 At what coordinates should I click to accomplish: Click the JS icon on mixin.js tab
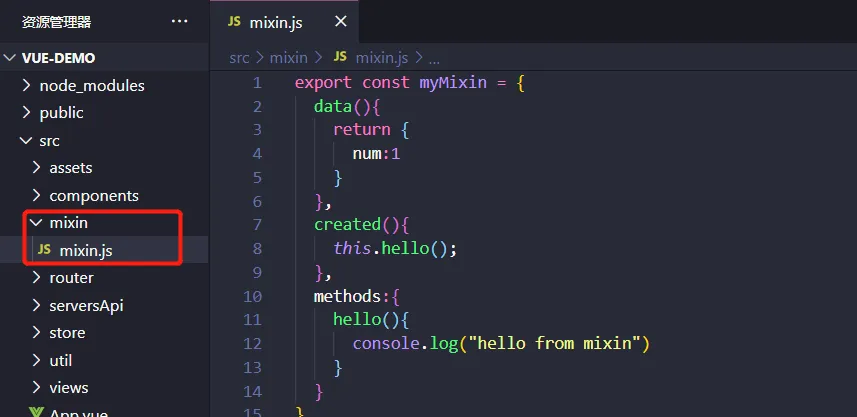[x=234, y=22]
